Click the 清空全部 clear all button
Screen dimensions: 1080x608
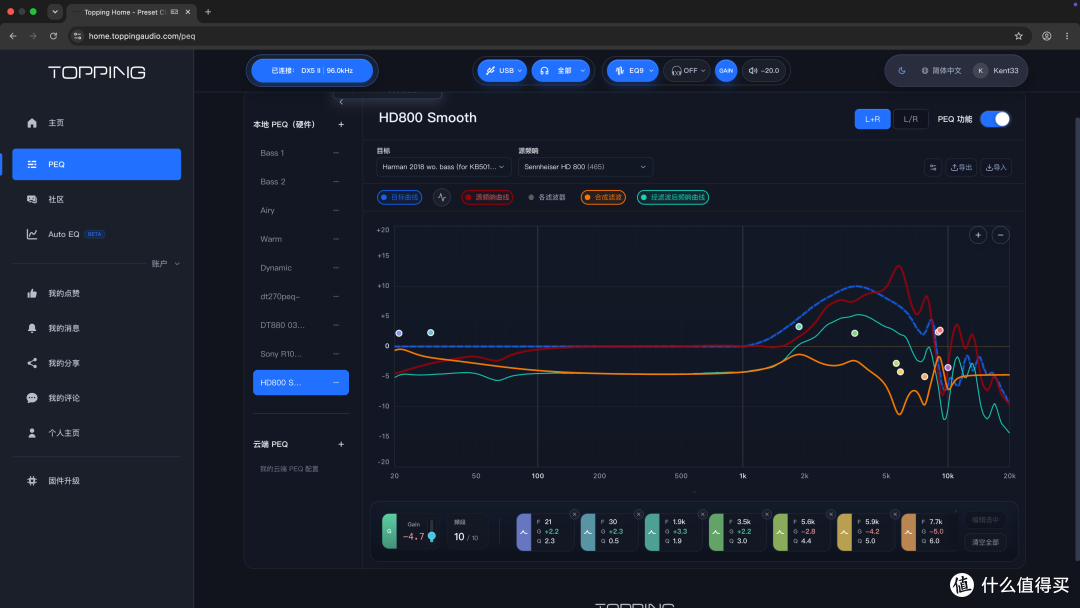(985, 543)
